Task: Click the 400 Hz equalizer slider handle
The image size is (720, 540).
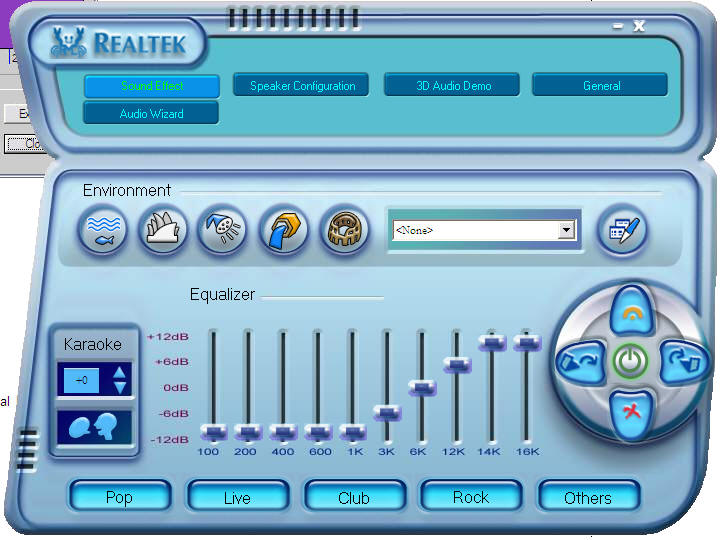Action: tap(283, 432)
